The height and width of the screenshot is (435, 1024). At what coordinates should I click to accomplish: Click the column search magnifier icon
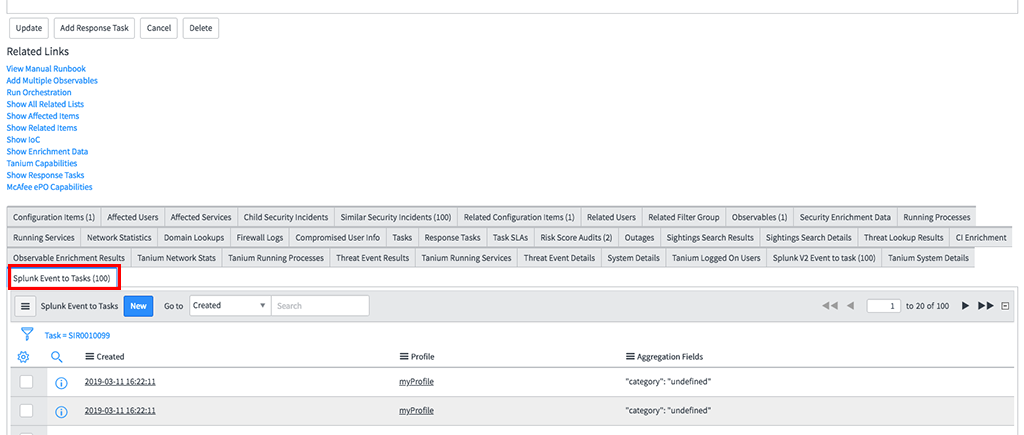(x=57, y=357)
